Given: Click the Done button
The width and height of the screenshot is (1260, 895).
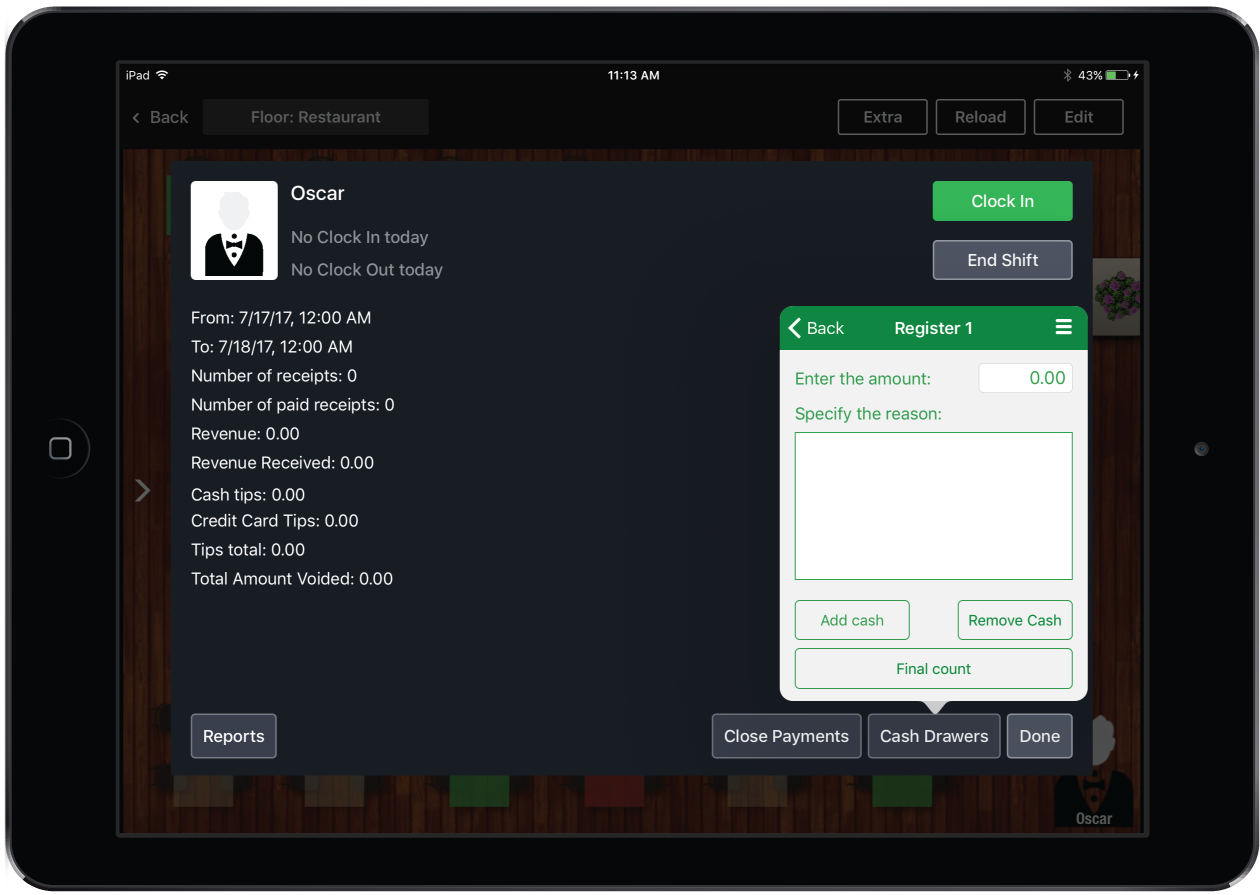Looking at the screenshot, I should (1039, 736).
